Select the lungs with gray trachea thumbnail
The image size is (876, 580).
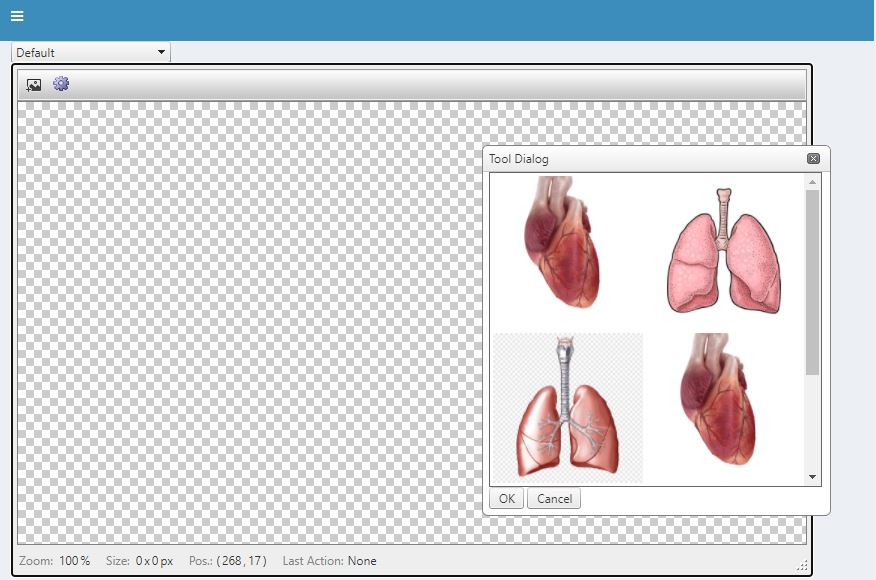coord(568,408)
